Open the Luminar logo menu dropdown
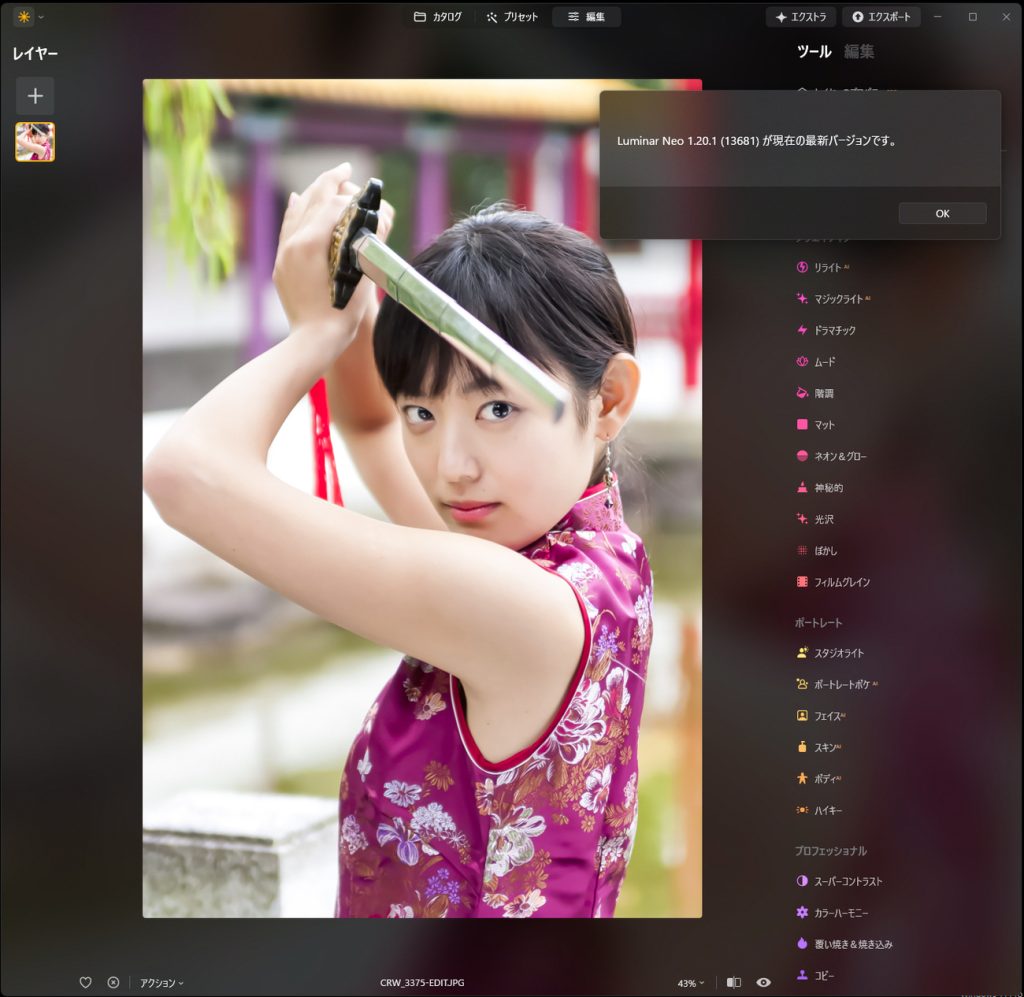 point(28,17)
